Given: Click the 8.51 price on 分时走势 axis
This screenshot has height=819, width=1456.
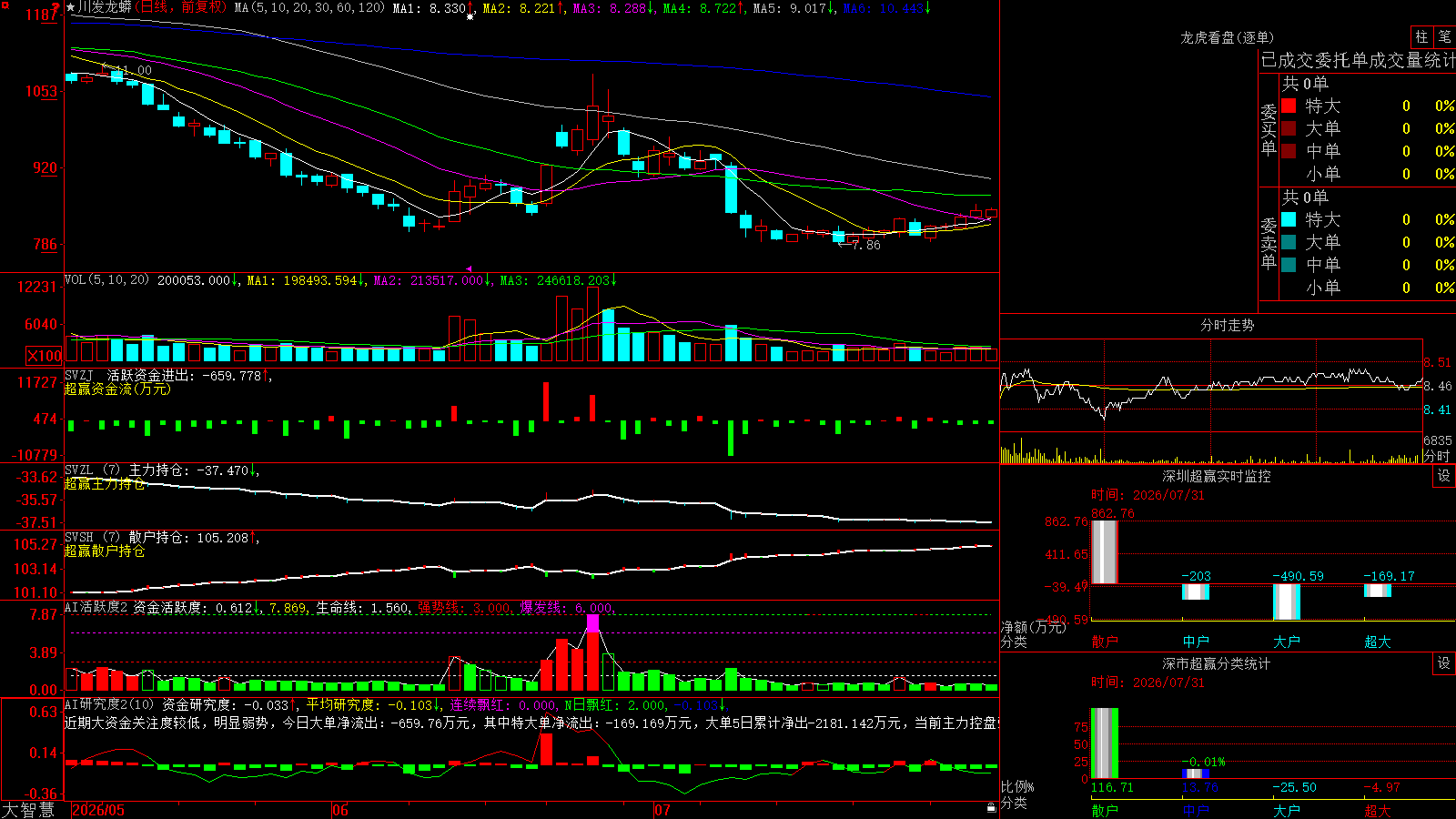Looking at the screenshot, I should (1438, 362).
